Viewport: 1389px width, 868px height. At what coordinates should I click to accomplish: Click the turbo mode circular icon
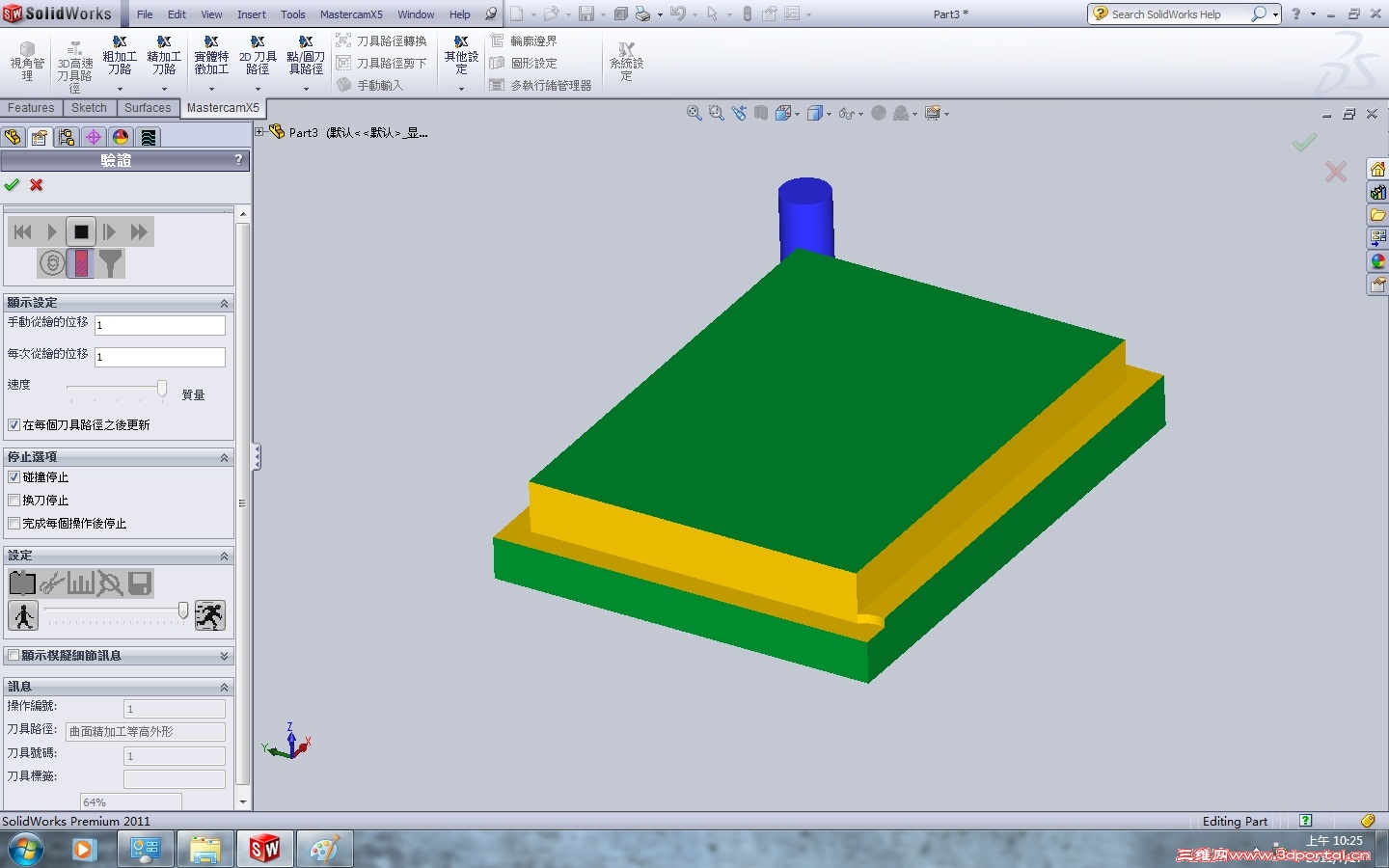click(x=52, y=262)
